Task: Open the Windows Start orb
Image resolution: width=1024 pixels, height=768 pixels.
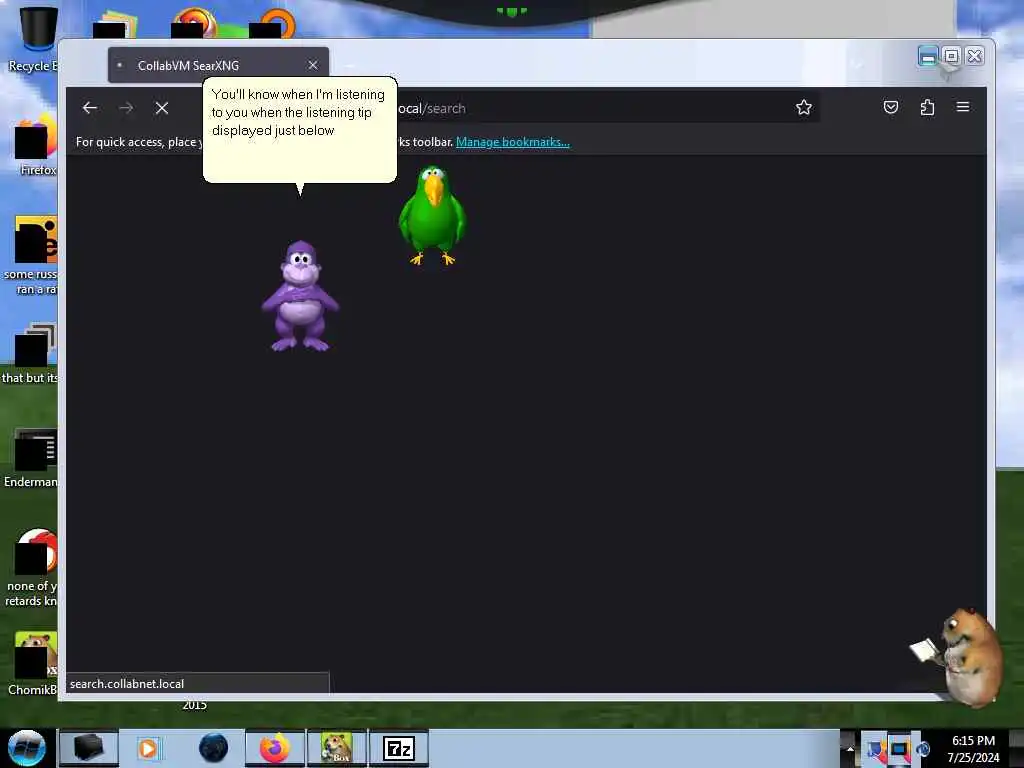Action: coord(27,748)
